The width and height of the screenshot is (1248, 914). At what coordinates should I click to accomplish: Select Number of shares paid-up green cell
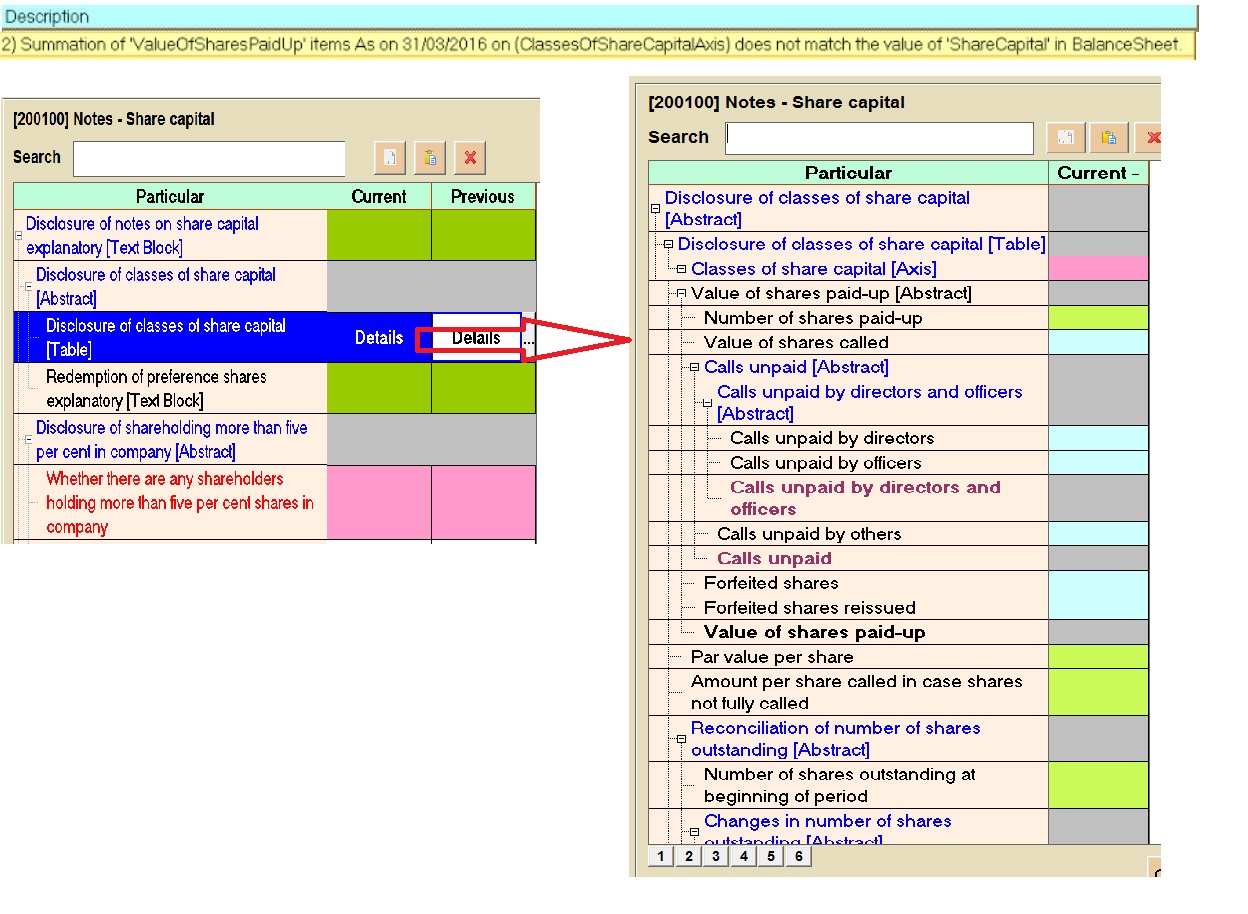tap(1097, 318)
